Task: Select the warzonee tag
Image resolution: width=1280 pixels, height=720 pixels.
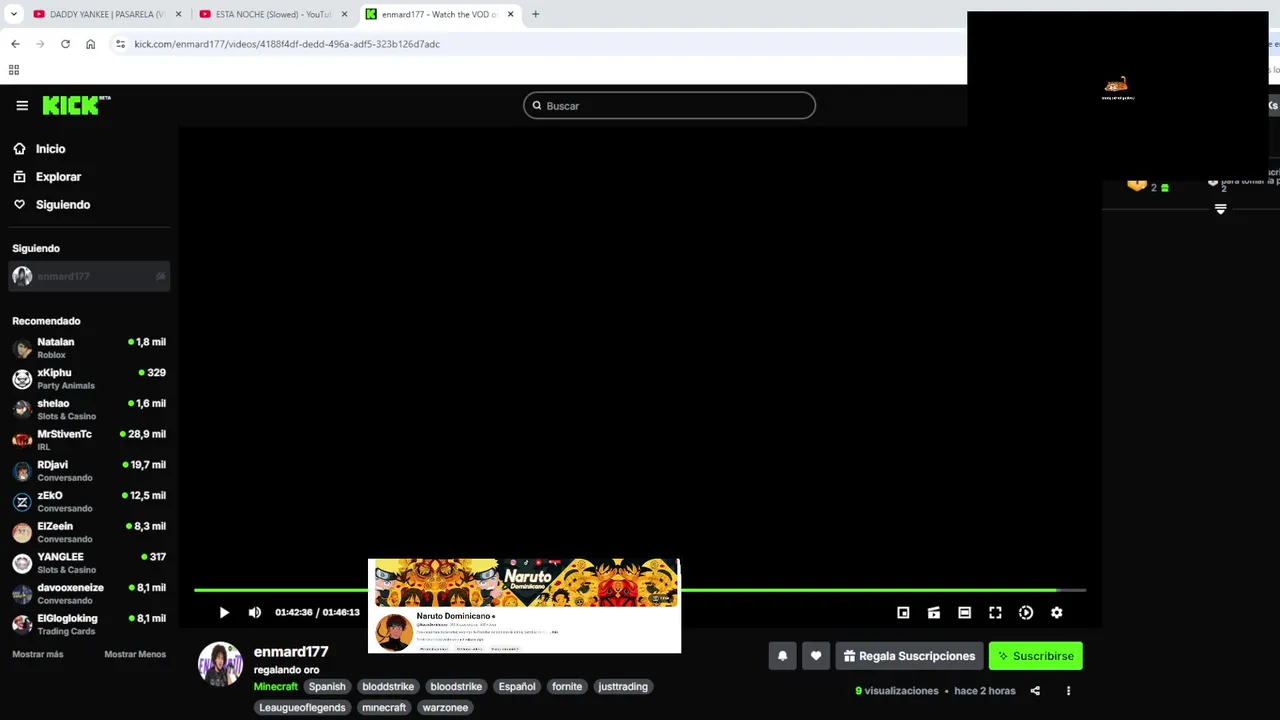Action: (445, 708)
